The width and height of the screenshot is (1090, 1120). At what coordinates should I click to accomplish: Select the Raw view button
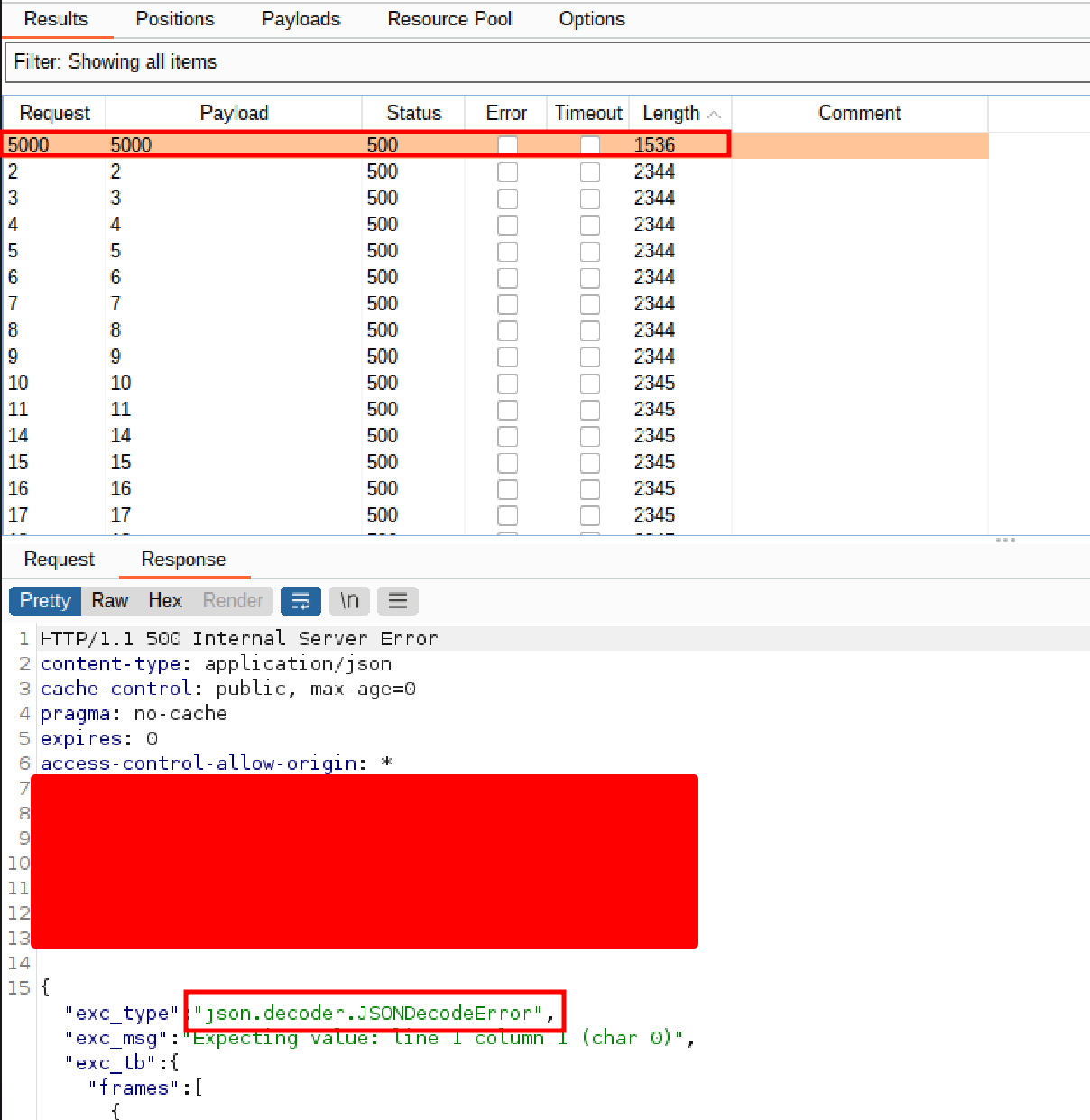(110, 601)
